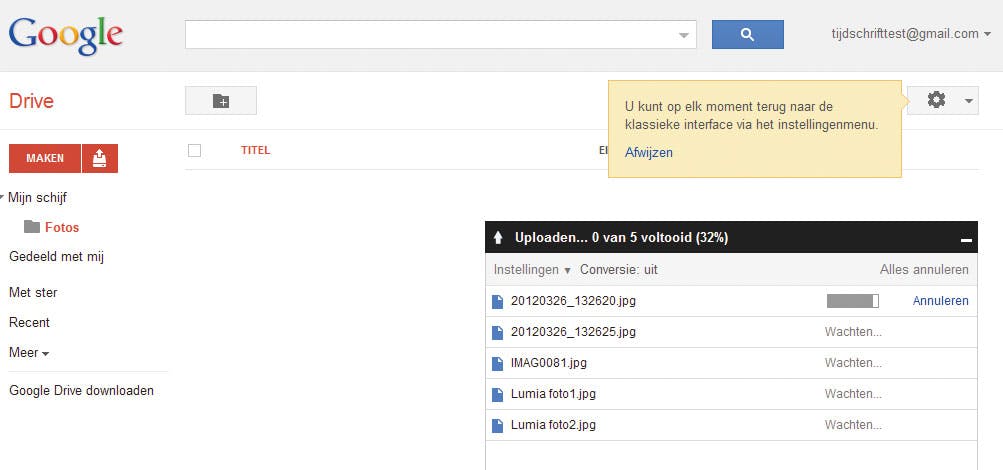Click the Drive heading
The height and width of the screenshot is (470, 1003).
click(x=31, y=101)
